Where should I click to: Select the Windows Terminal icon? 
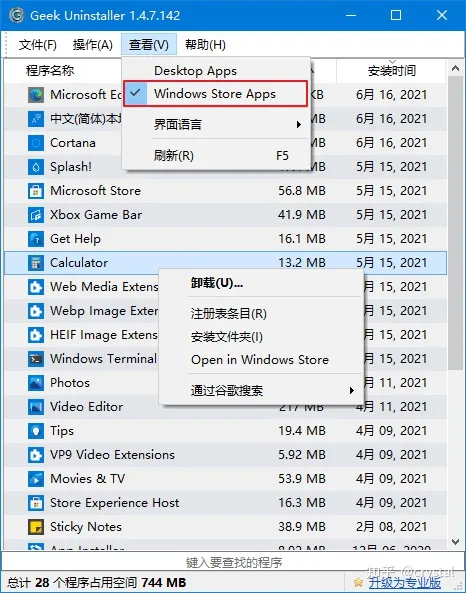[36, 359]
